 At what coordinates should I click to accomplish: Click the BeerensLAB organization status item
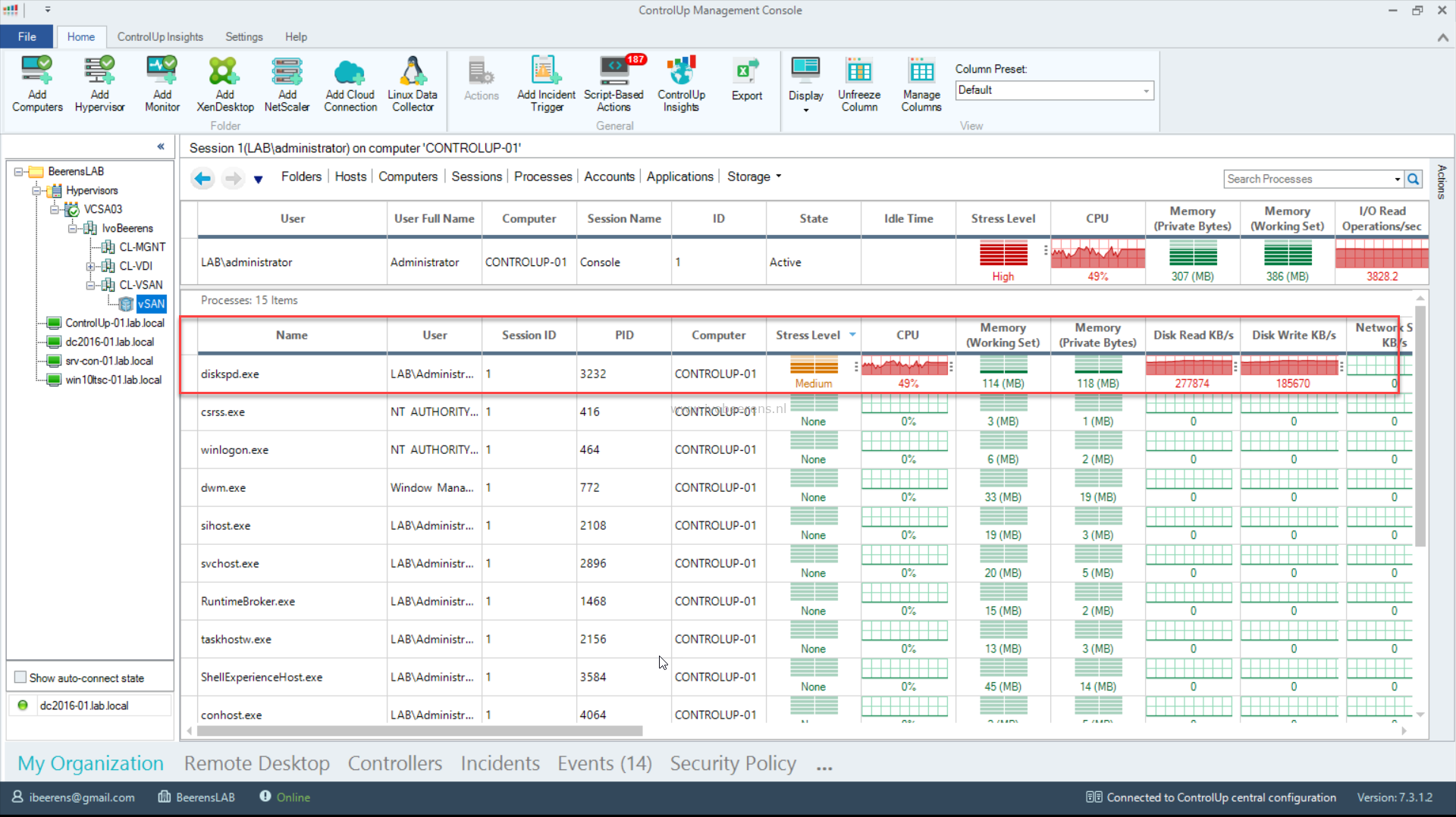(x=196, y=797)
